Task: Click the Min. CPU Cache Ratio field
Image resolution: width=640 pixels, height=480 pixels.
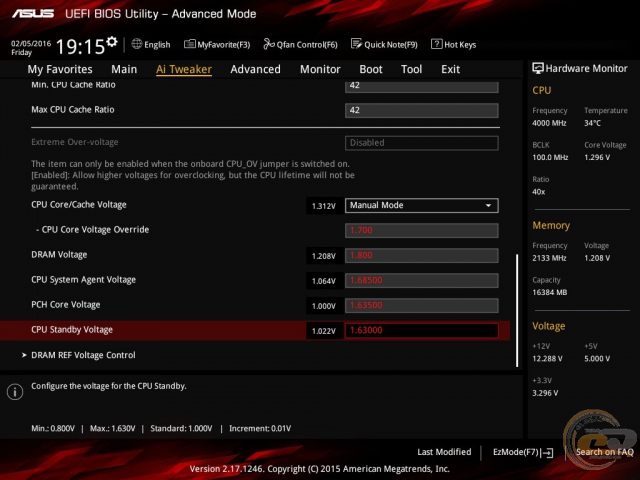Action: pos(422,86)
